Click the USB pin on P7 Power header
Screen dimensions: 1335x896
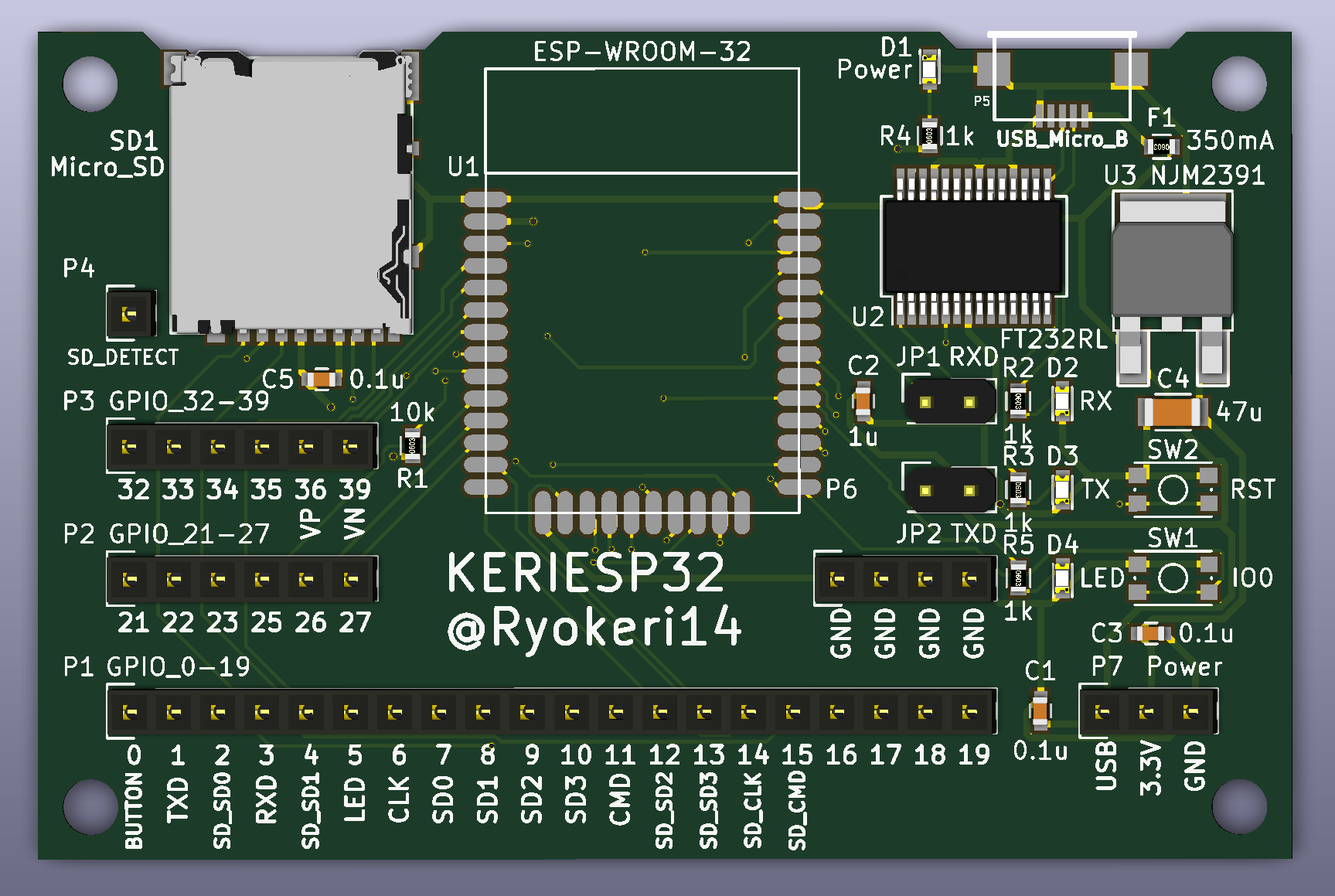(x=1103, y=711)
